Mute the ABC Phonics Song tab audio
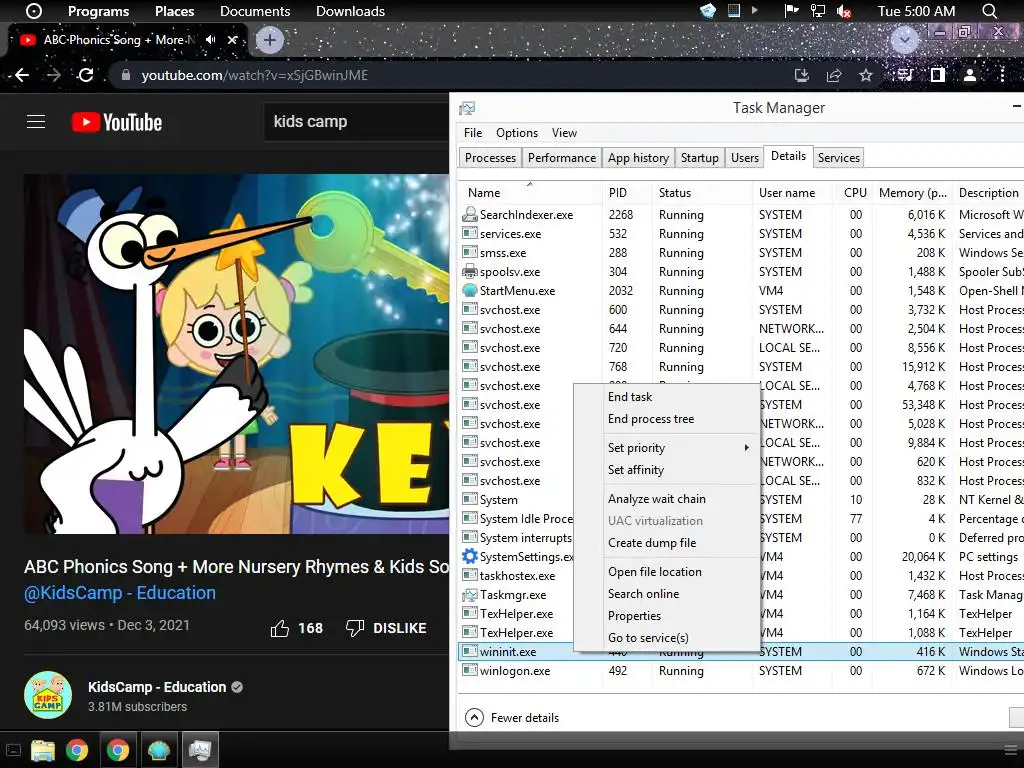The height and width of the screenshot is (768, 1024). click(x=210, y=40)
